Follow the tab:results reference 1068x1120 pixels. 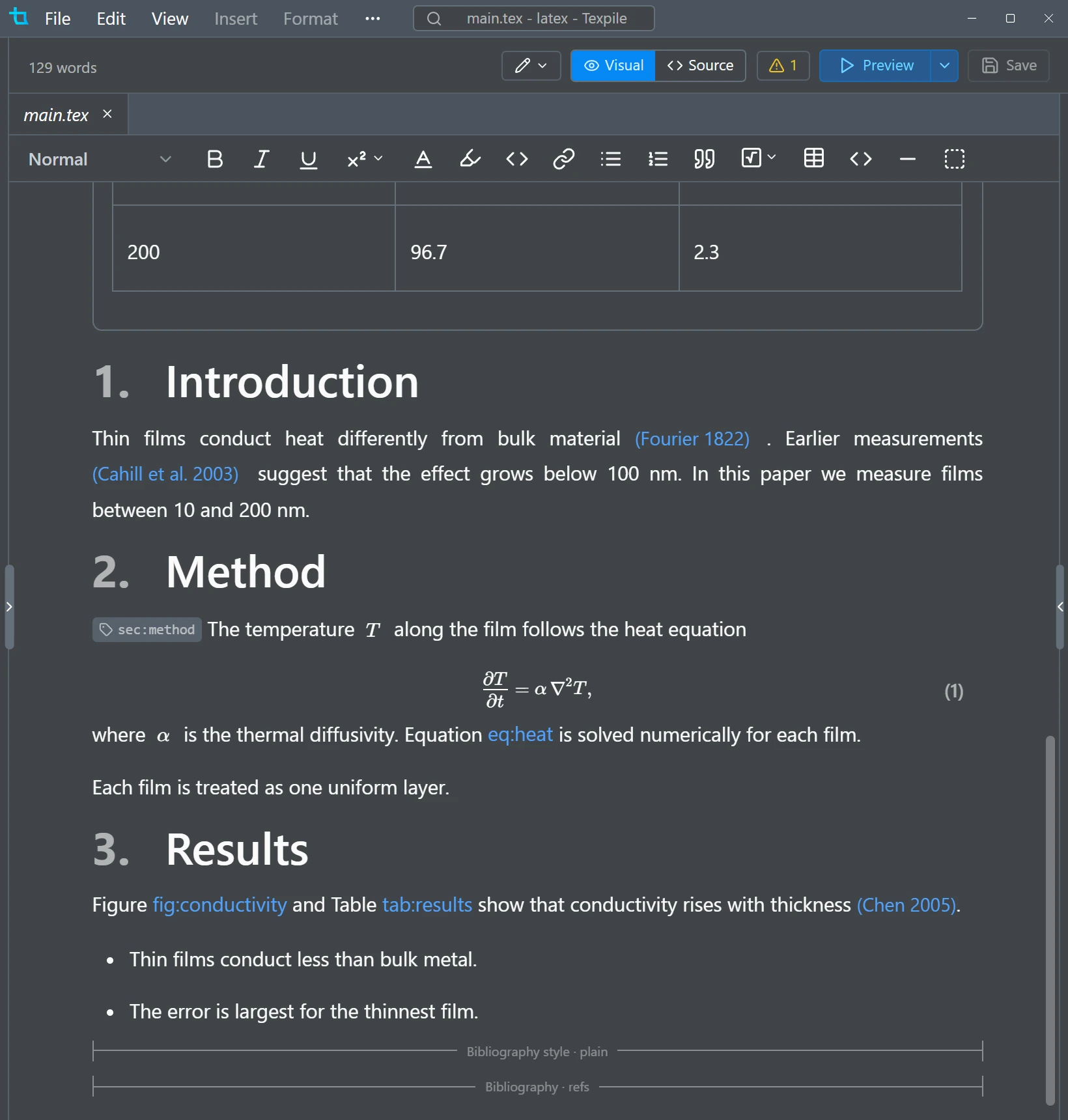pos(427,905)
